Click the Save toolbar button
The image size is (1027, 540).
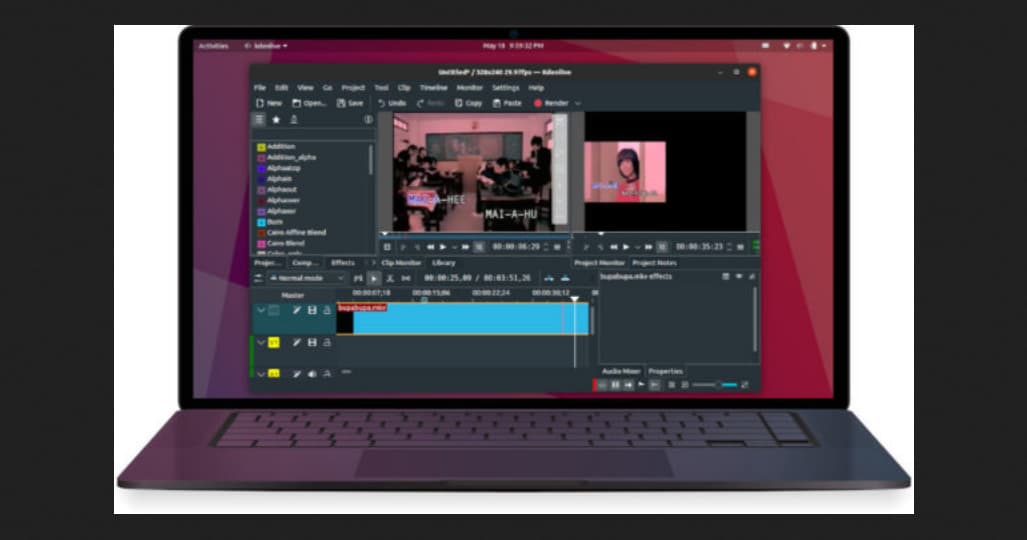tap(350, 103)
